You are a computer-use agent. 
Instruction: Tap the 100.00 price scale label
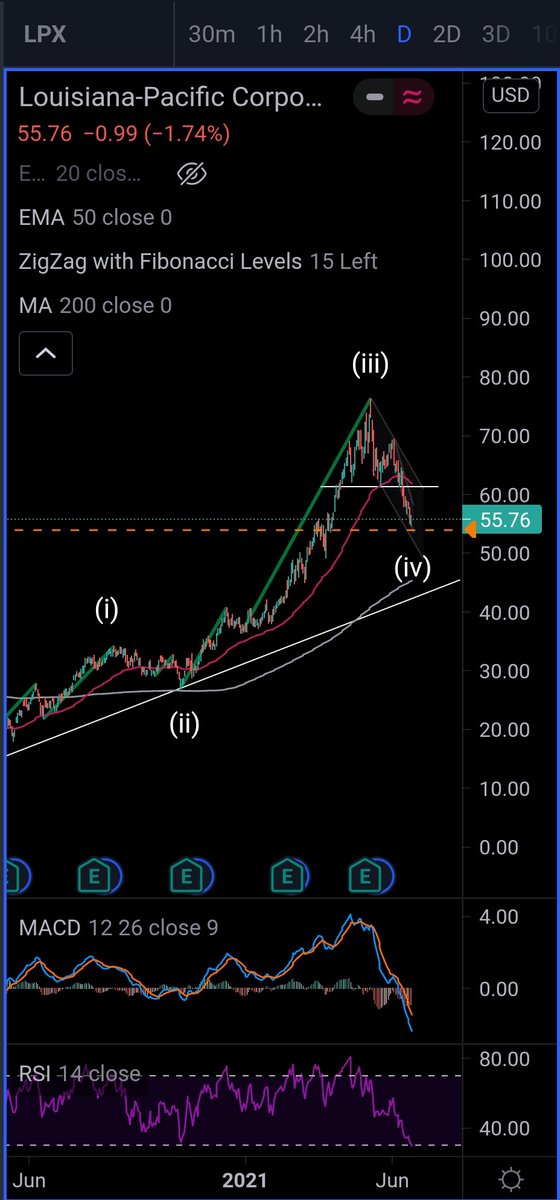click(509, 260)
